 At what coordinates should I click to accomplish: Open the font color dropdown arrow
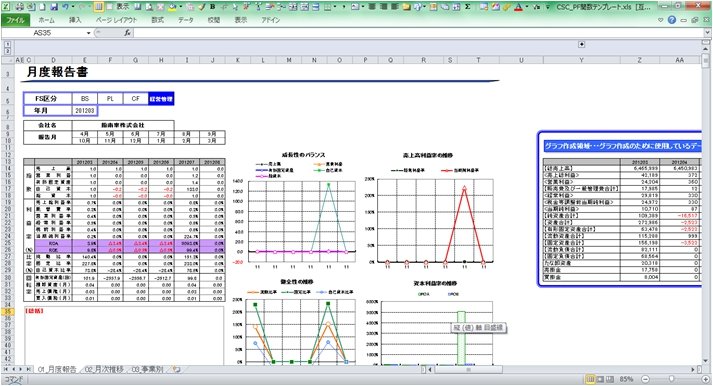(527, 7)
